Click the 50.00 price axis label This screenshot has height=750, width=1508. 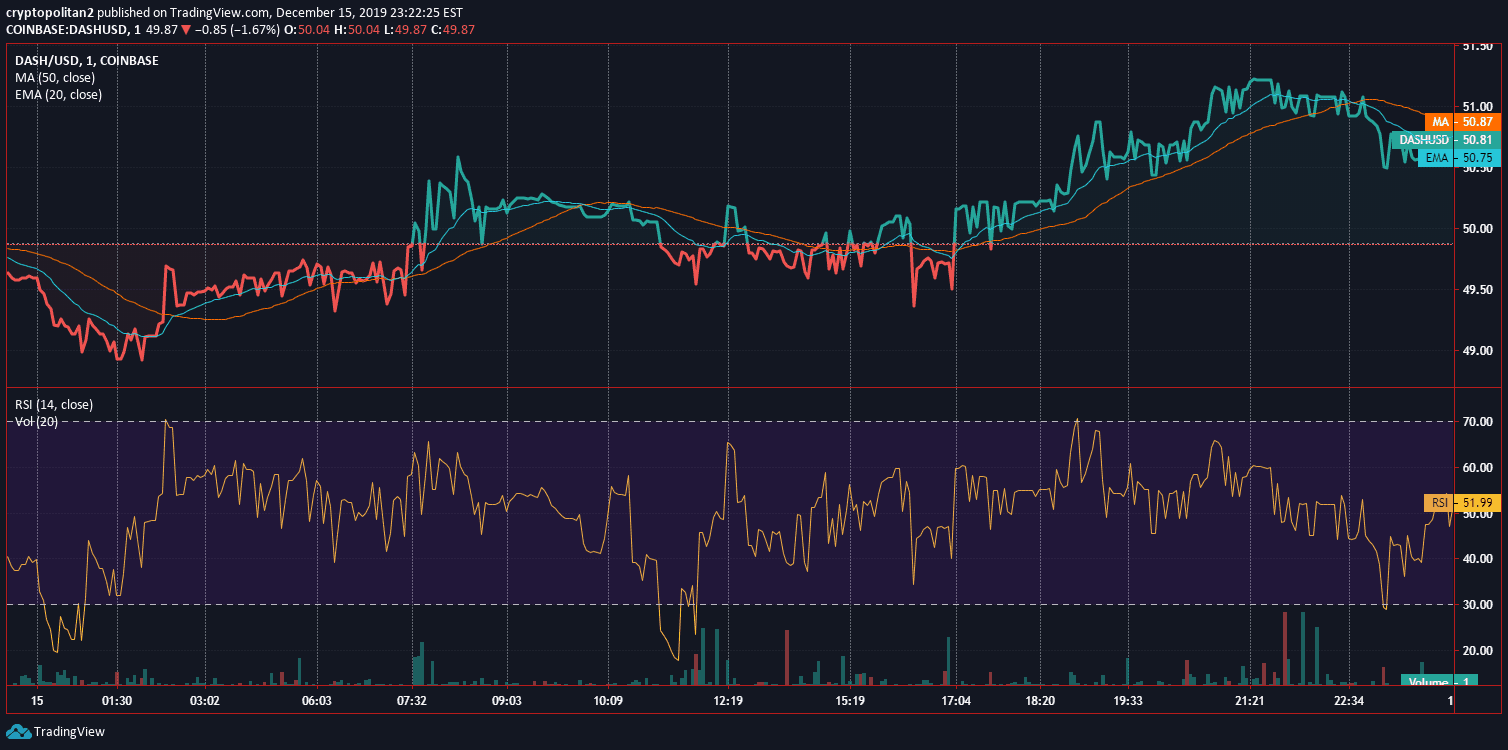pyautogui.click(x=1478, y=229)
